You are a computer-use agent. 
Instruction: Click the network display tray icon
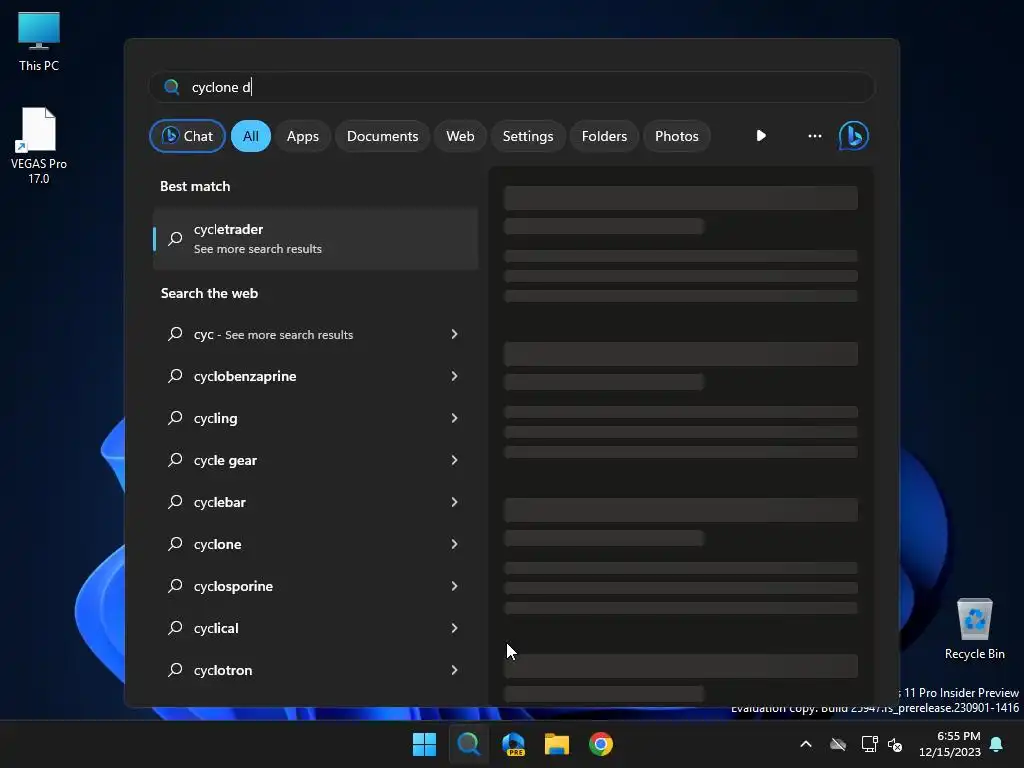(x=869, y=744)
